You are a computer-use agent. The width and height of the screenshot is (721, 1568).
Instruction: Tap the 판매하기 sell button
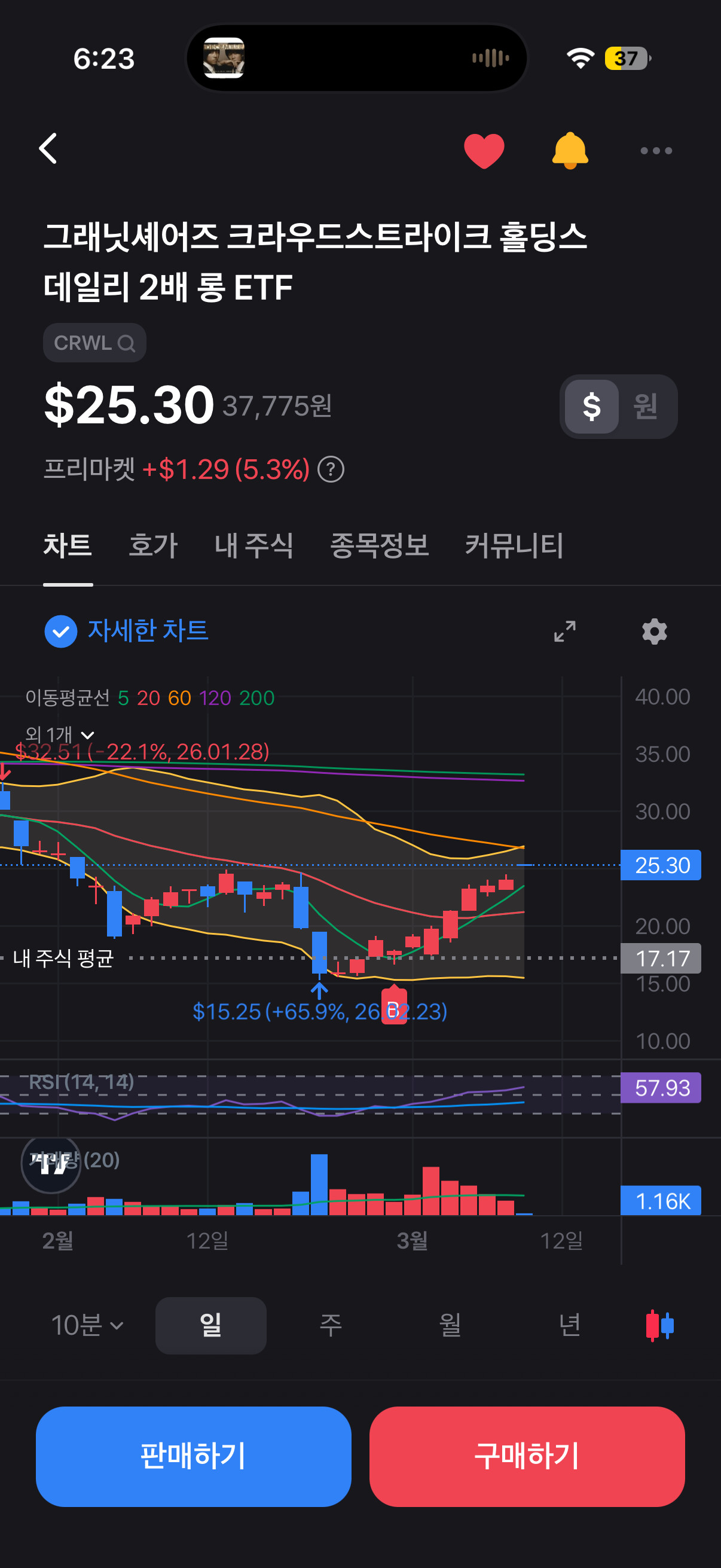pos(194,1457)
